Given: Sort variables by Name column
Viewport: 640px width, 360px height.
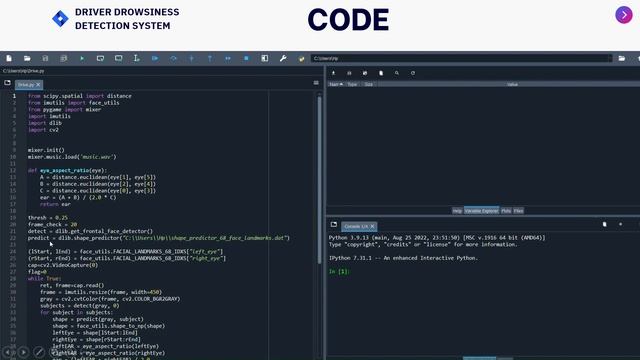Looking at the screenshot, I should click(336, 84).
